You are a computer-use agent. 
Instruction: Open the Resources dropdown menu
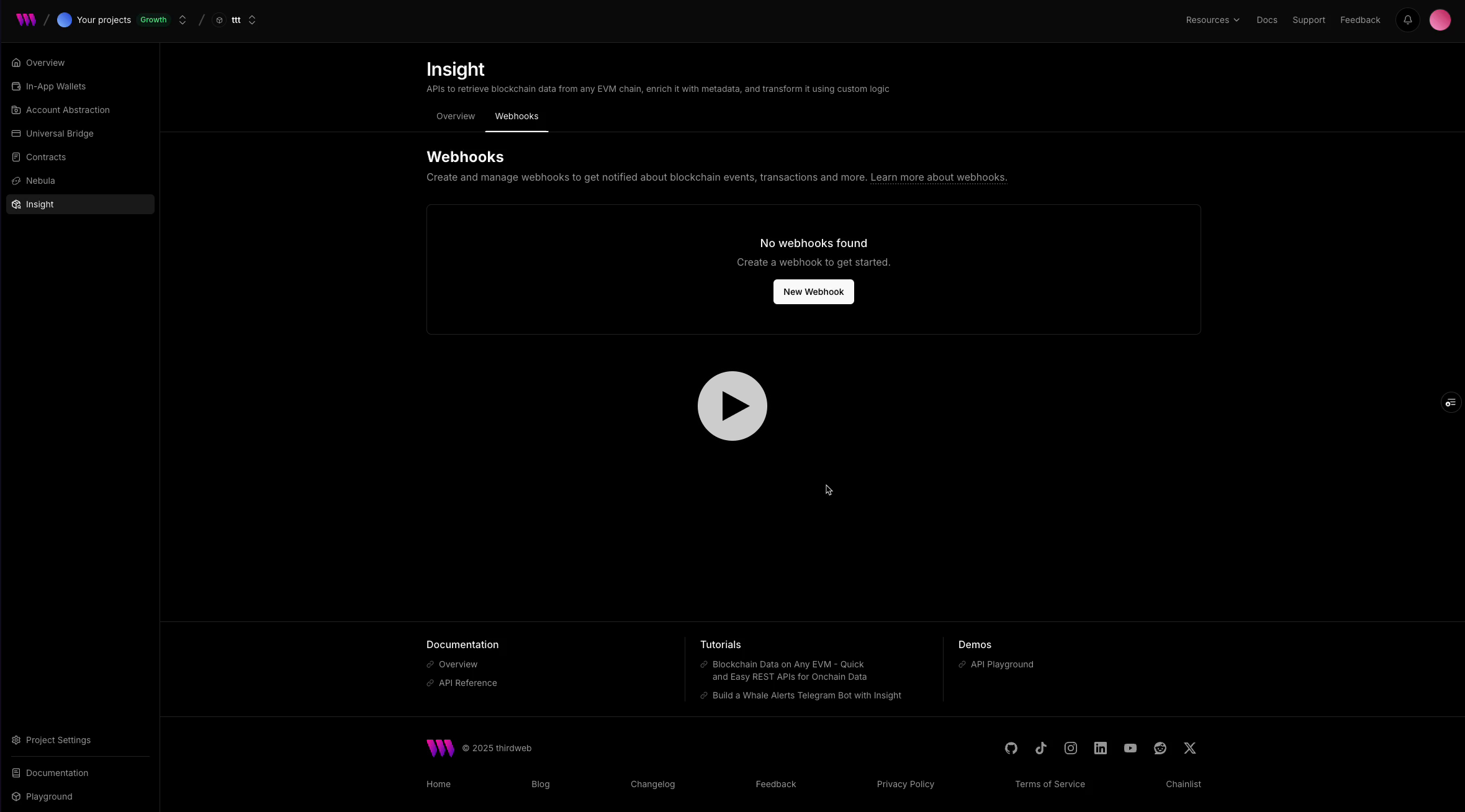(1213, 20)
